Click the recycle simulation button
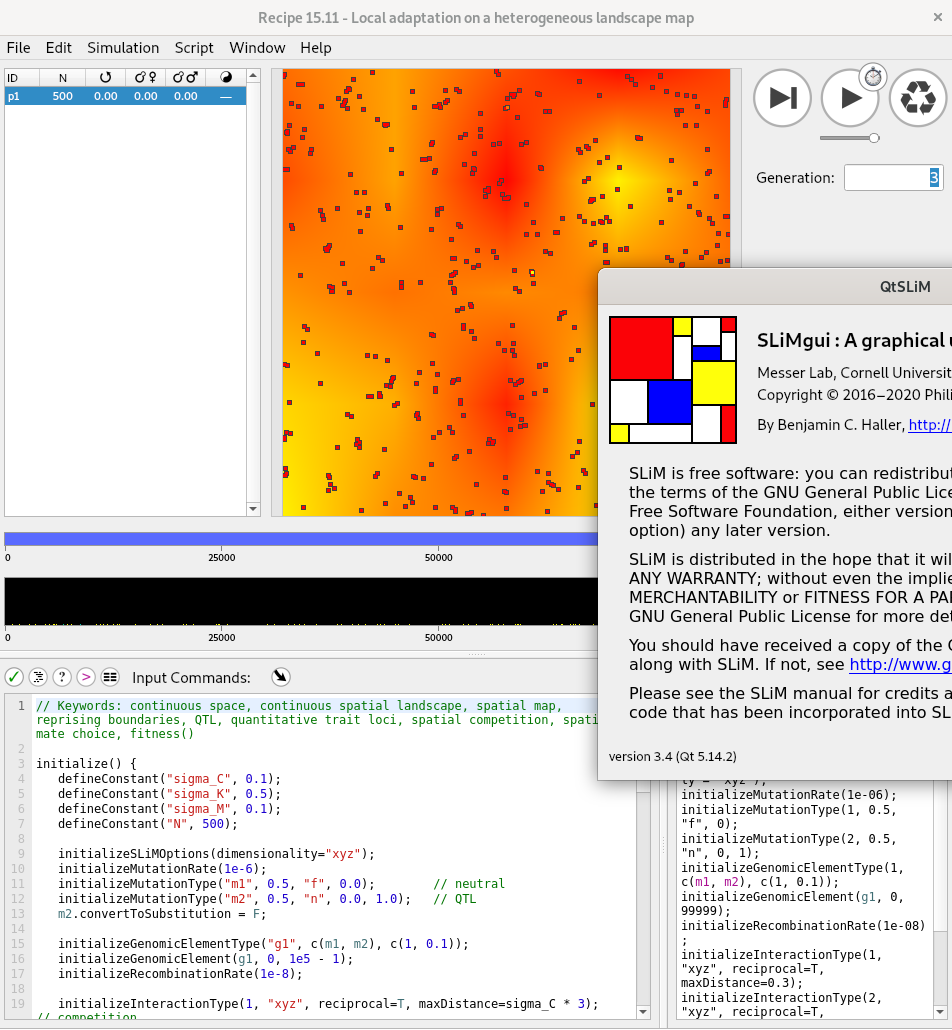952x1030 pixels. (x=917, y=98)
